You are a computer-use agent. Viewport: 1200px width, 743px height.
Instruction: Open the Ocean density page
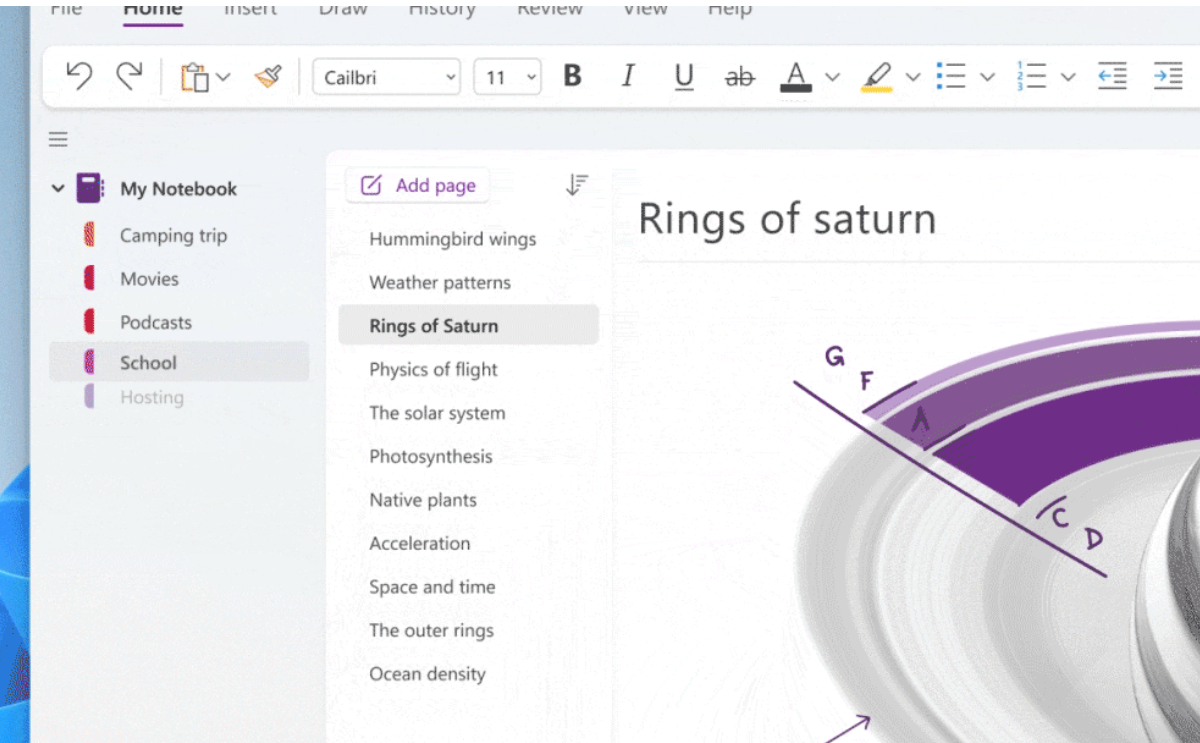click(427, 674)
